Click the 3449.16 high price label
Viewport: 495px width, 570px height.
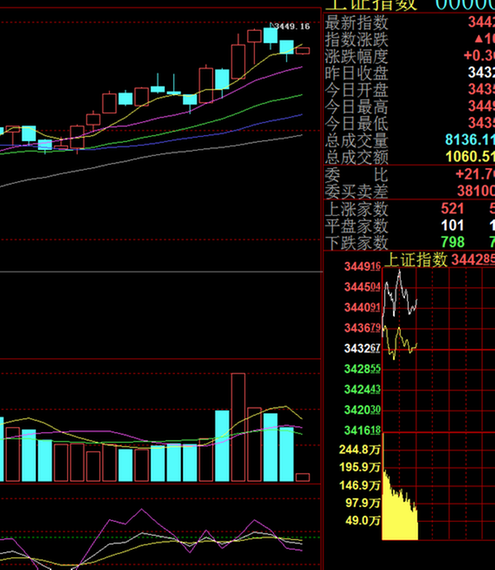[x=291, y=26]
